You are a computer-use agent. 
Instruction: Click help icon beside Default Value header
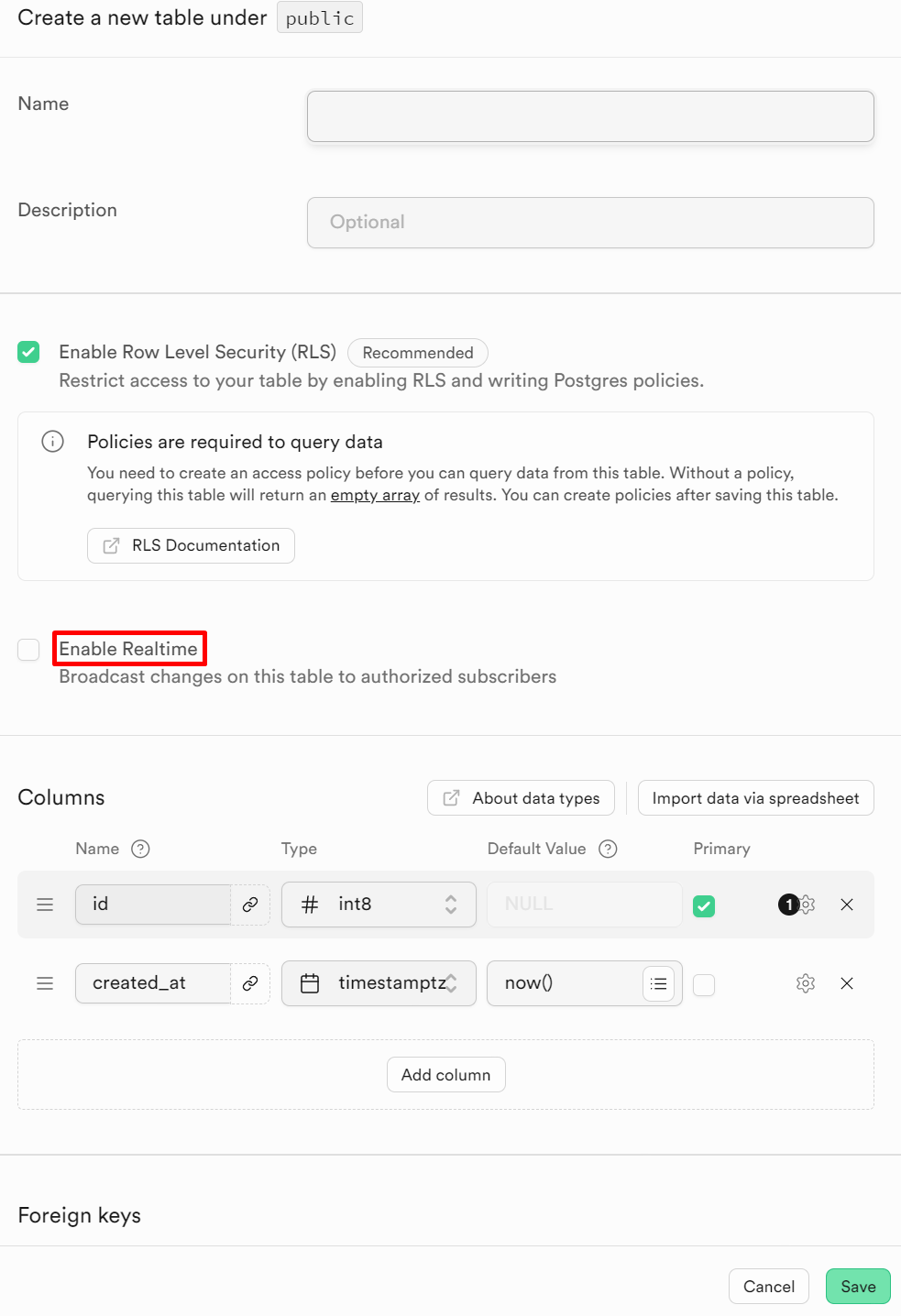(608, 849)
